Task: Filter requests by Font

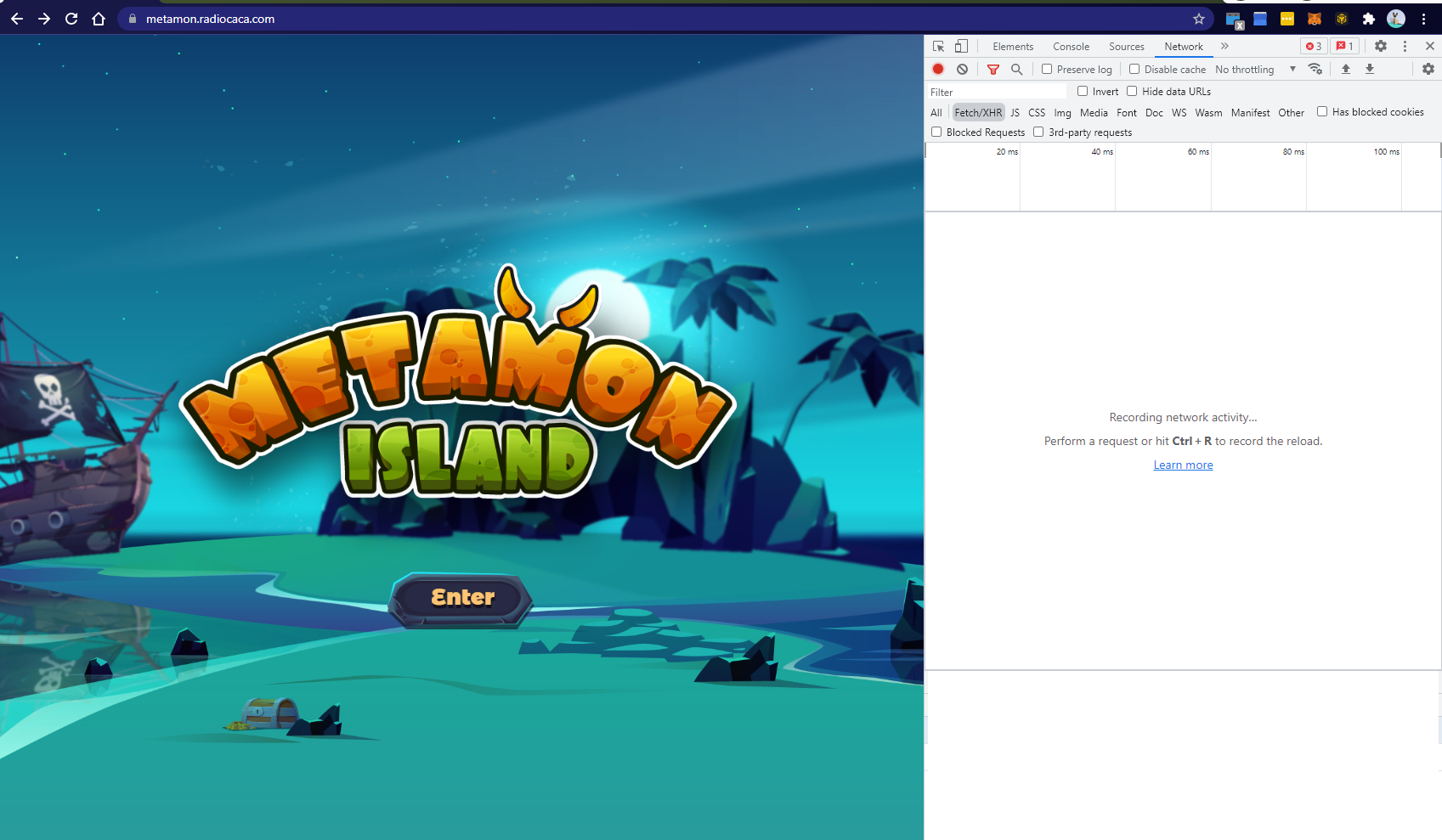Action: click(1127, 113)
